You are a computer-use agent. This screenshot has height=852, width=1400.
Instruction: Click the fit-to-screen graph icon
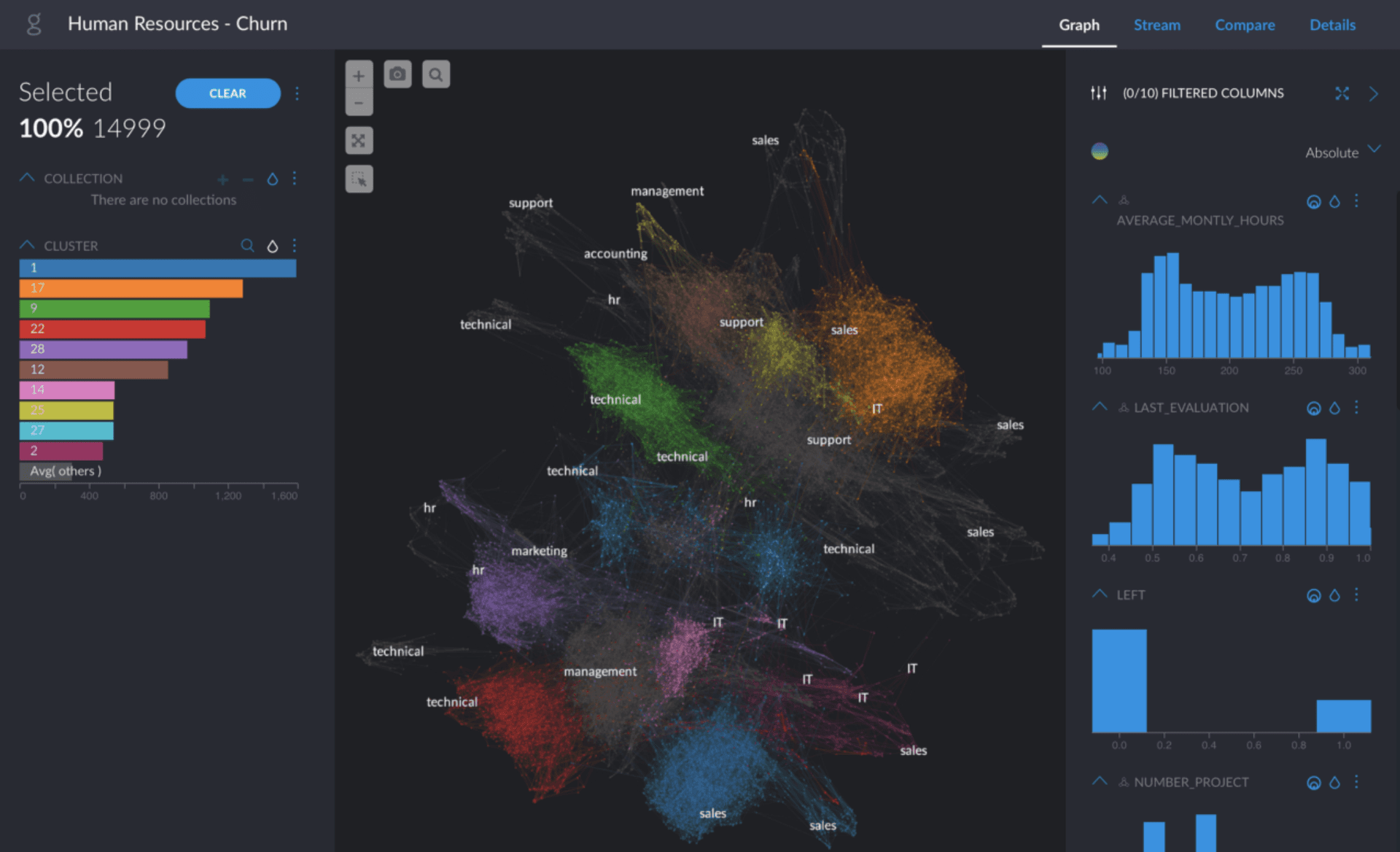pyautogui.click(x=358, y=140)
